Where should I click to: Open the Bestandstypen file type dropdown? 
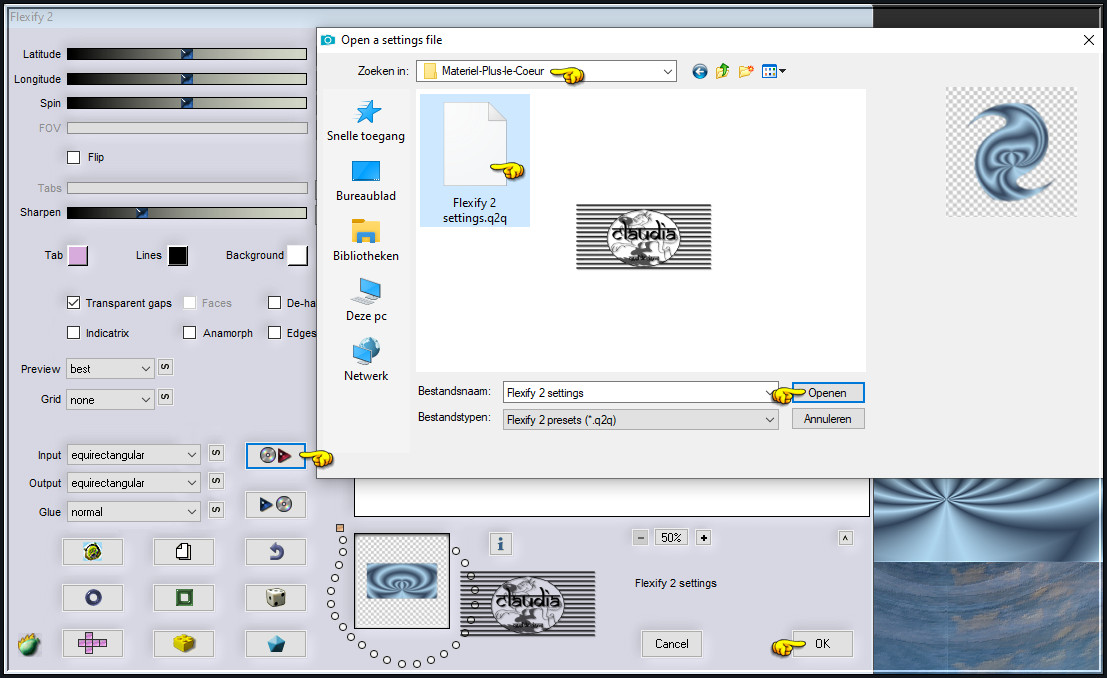click(x=640, y=420)
